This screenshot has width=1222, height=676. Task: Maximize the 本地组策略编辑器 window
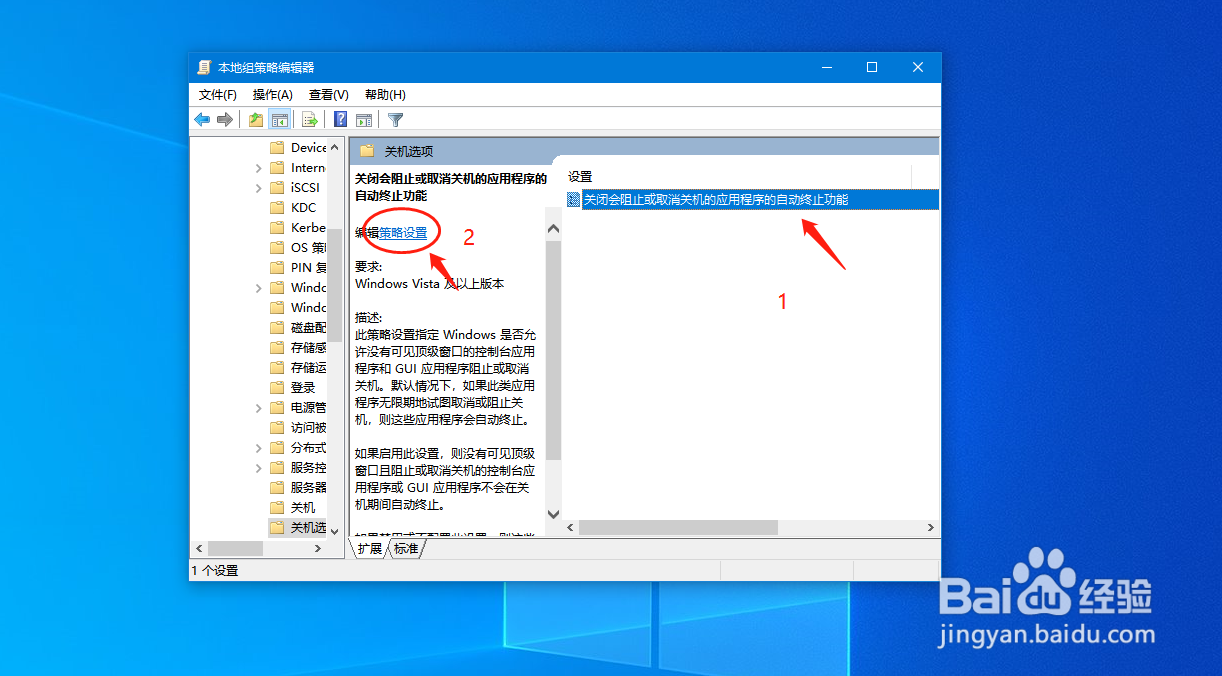pyautogui.click(x=872, y=67)
